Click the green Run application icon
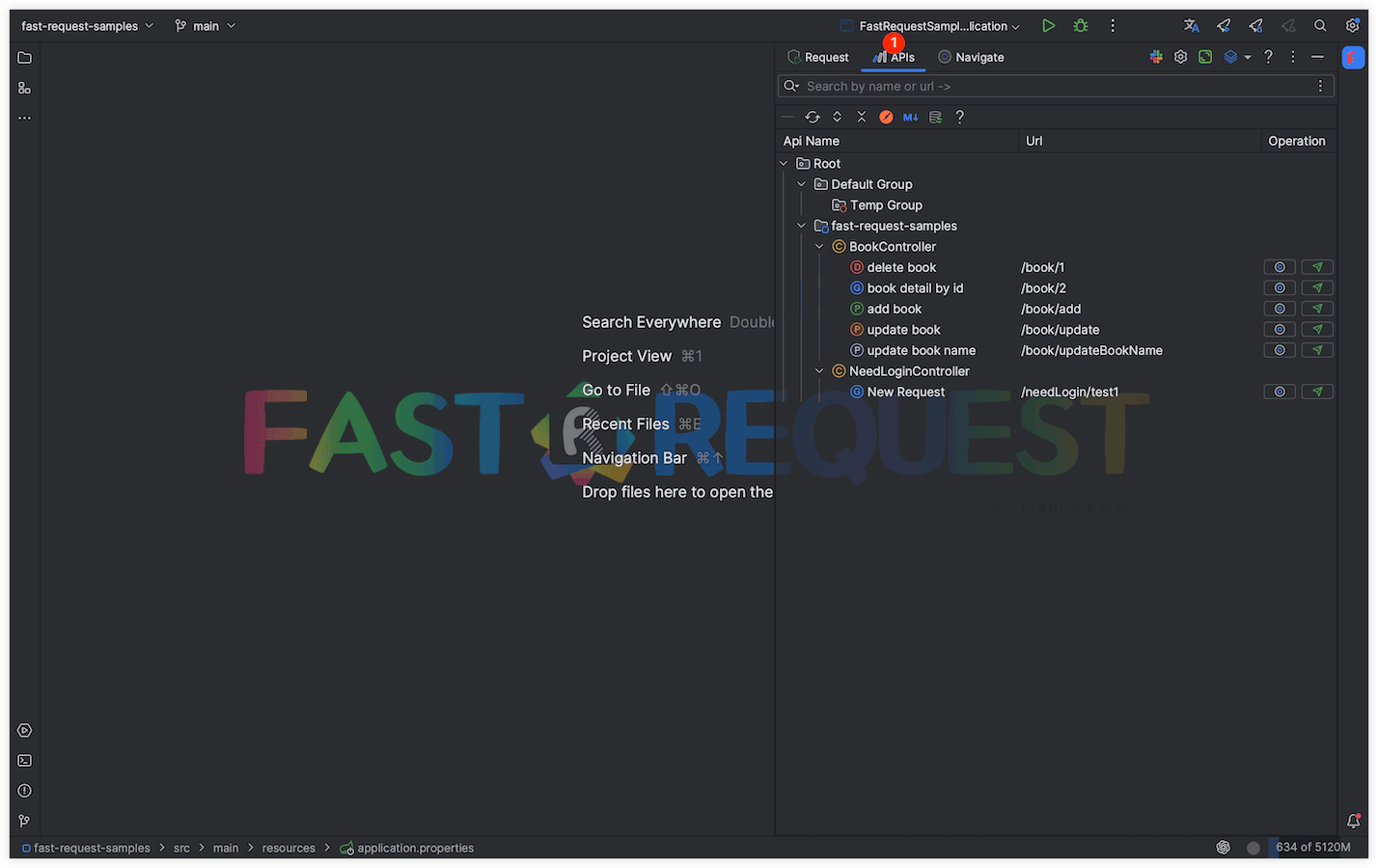 (x=1048, y=26)
